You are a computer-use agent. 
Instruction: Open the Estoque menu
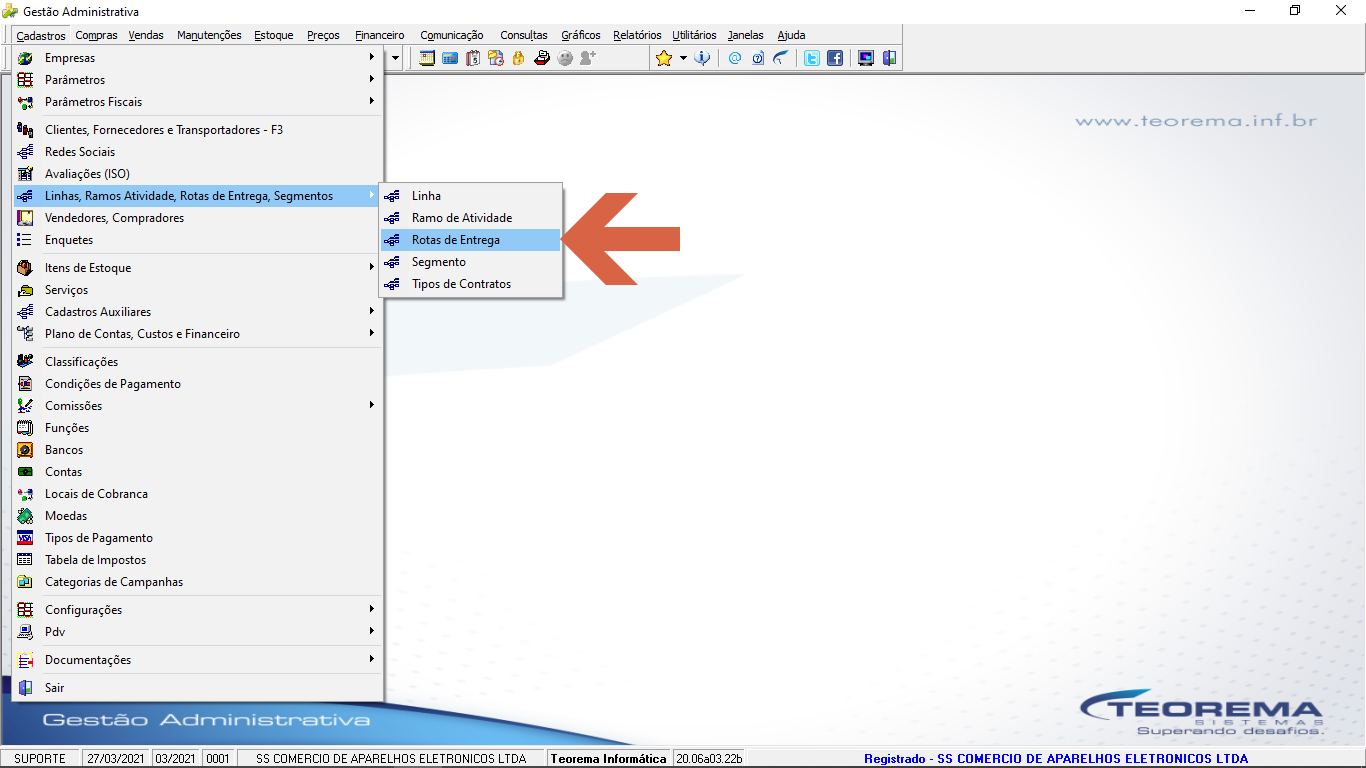click(x=274, y=35)
